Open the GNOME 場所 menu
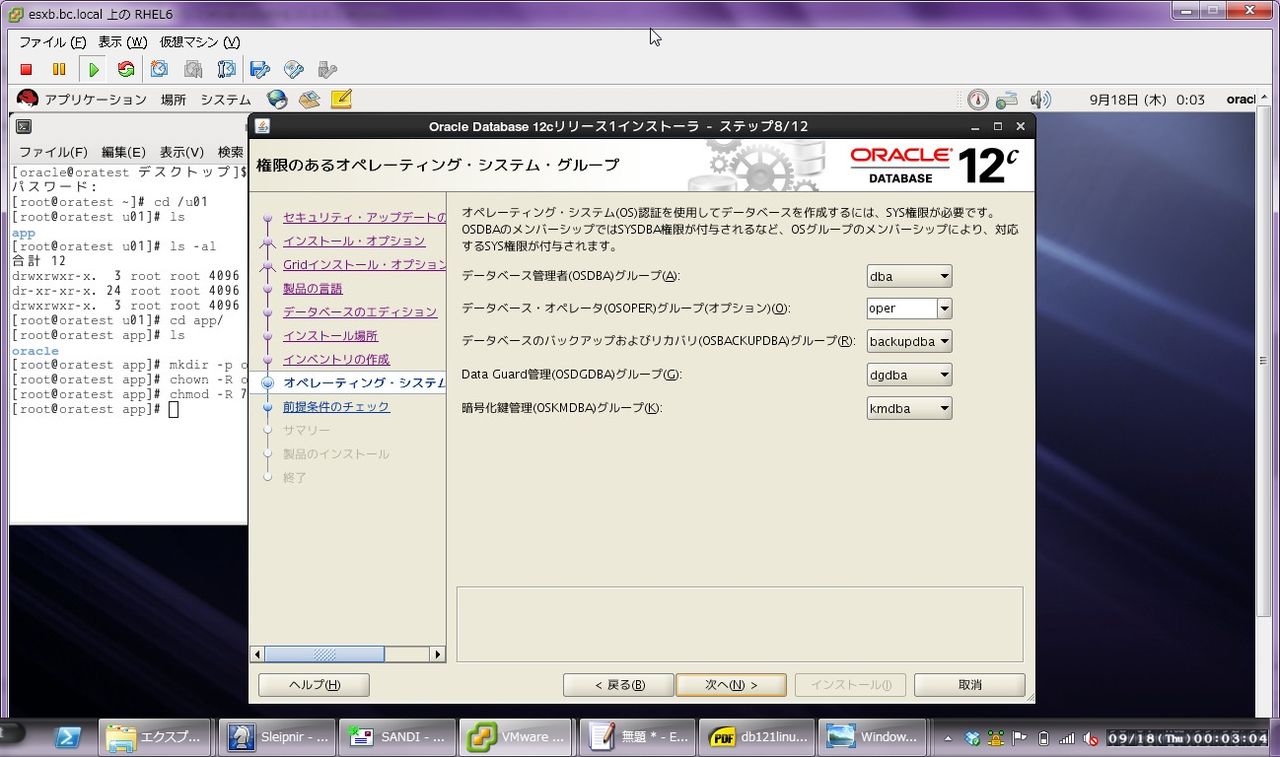The image size is (1280, 757). coord(173,100)
